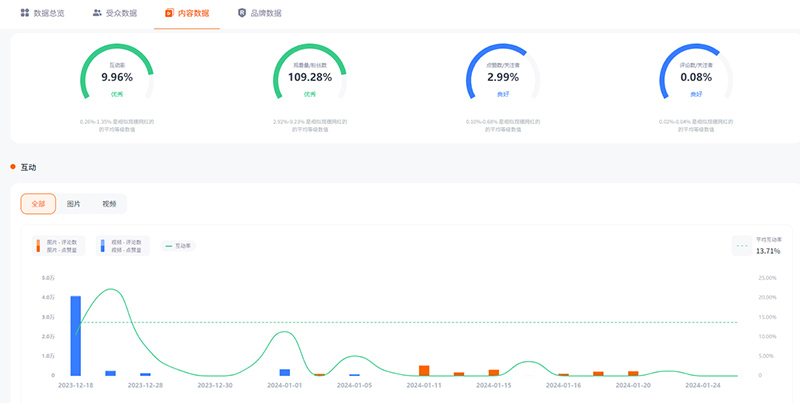Switch the chart filter to 图片

pos(73,203)
